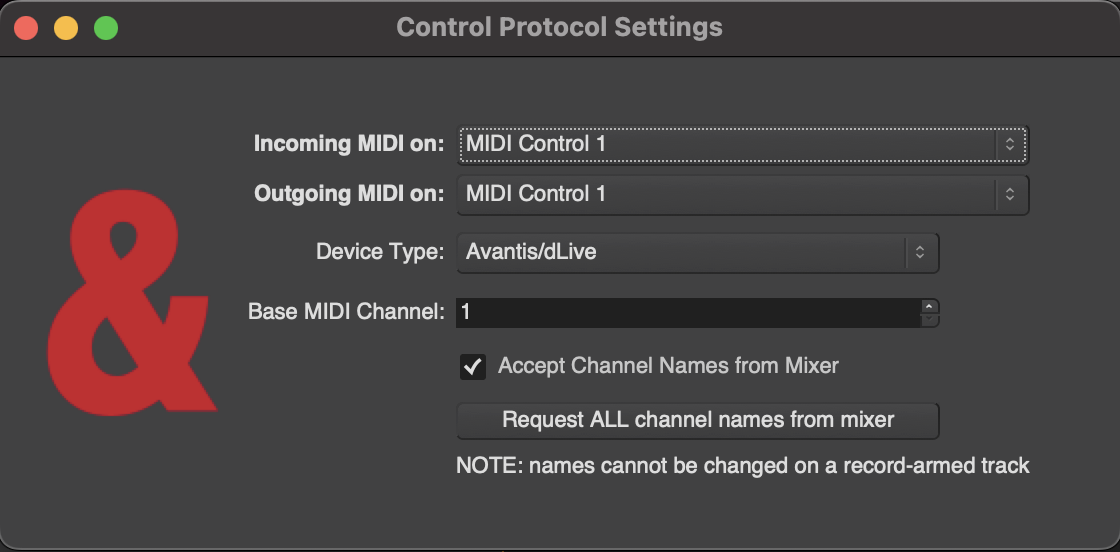Click the 'Accept Channel Names from Mixer' label
The image size is (1120, 552).
pyautogui.click(x=668, y=366)
